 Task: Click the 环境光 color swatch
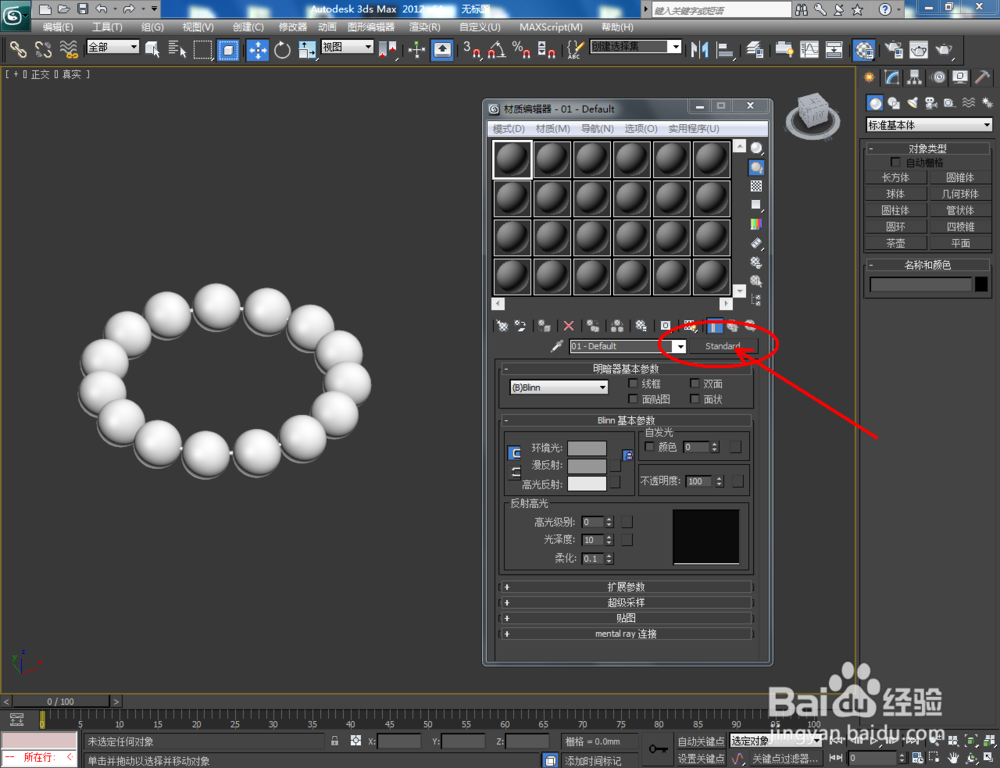(588, 449)
